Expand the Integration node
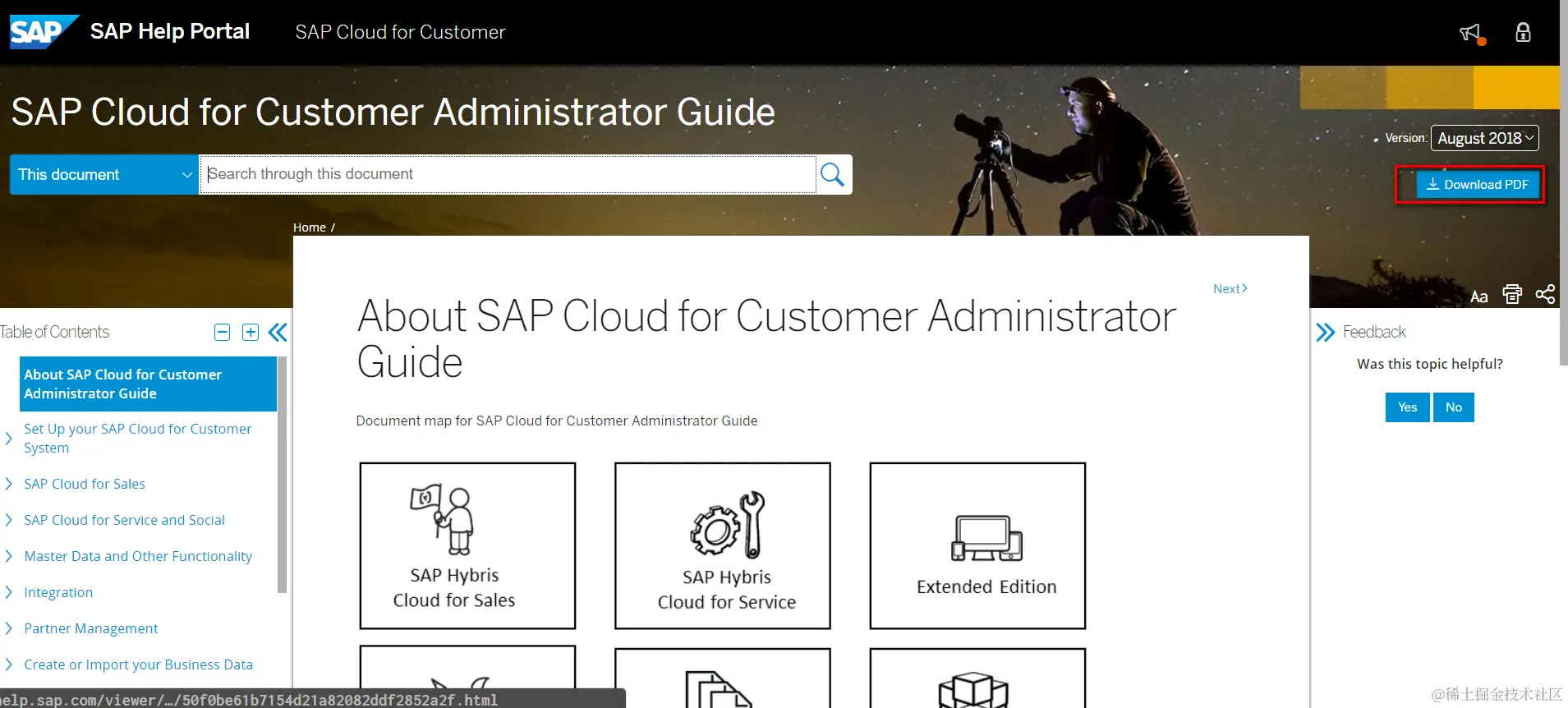The width and height of the screenshot is (1568, 708). [x=8, y=592]
